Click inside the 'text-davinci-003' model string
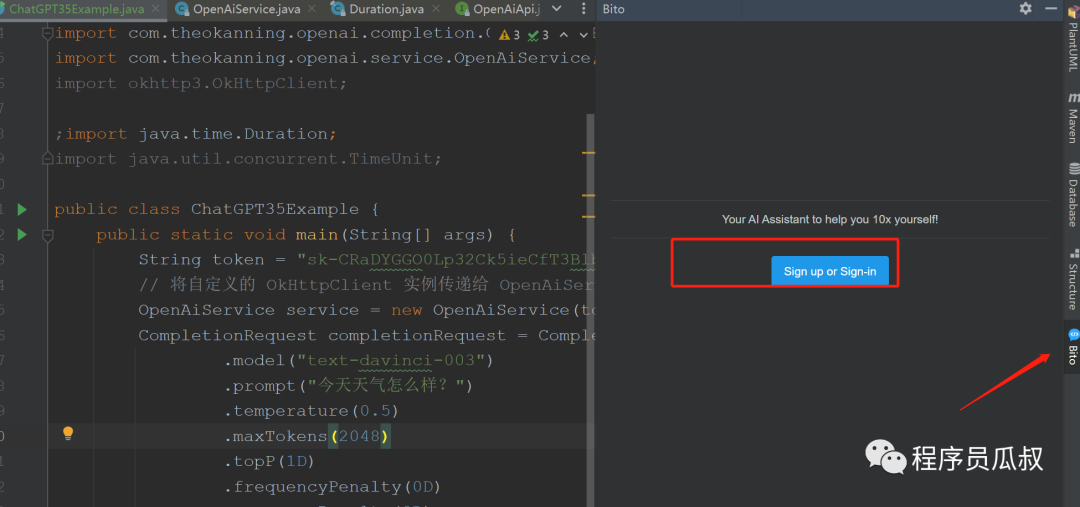The width and height of the screenshot is (1080, 507). (x=391, y=361)
